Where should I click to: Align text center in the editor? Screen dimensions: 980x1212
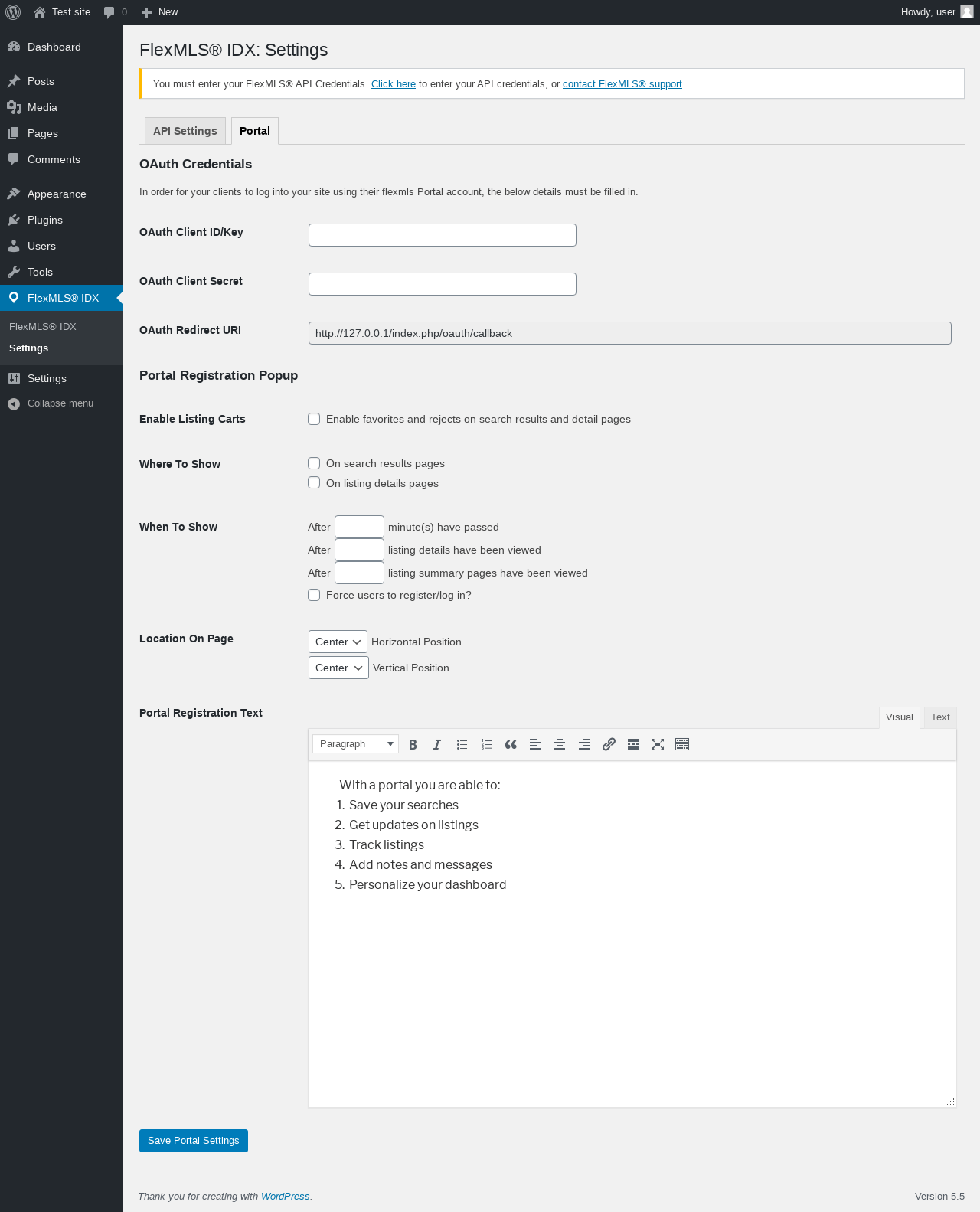[x=560, y=744]
